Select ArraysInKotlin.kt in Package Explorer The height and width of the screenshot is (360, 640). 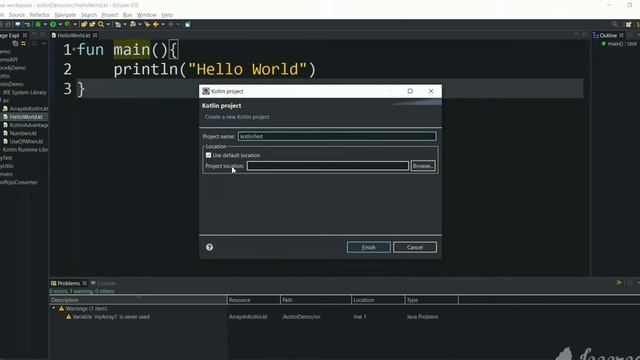click(x=29, y=109)
